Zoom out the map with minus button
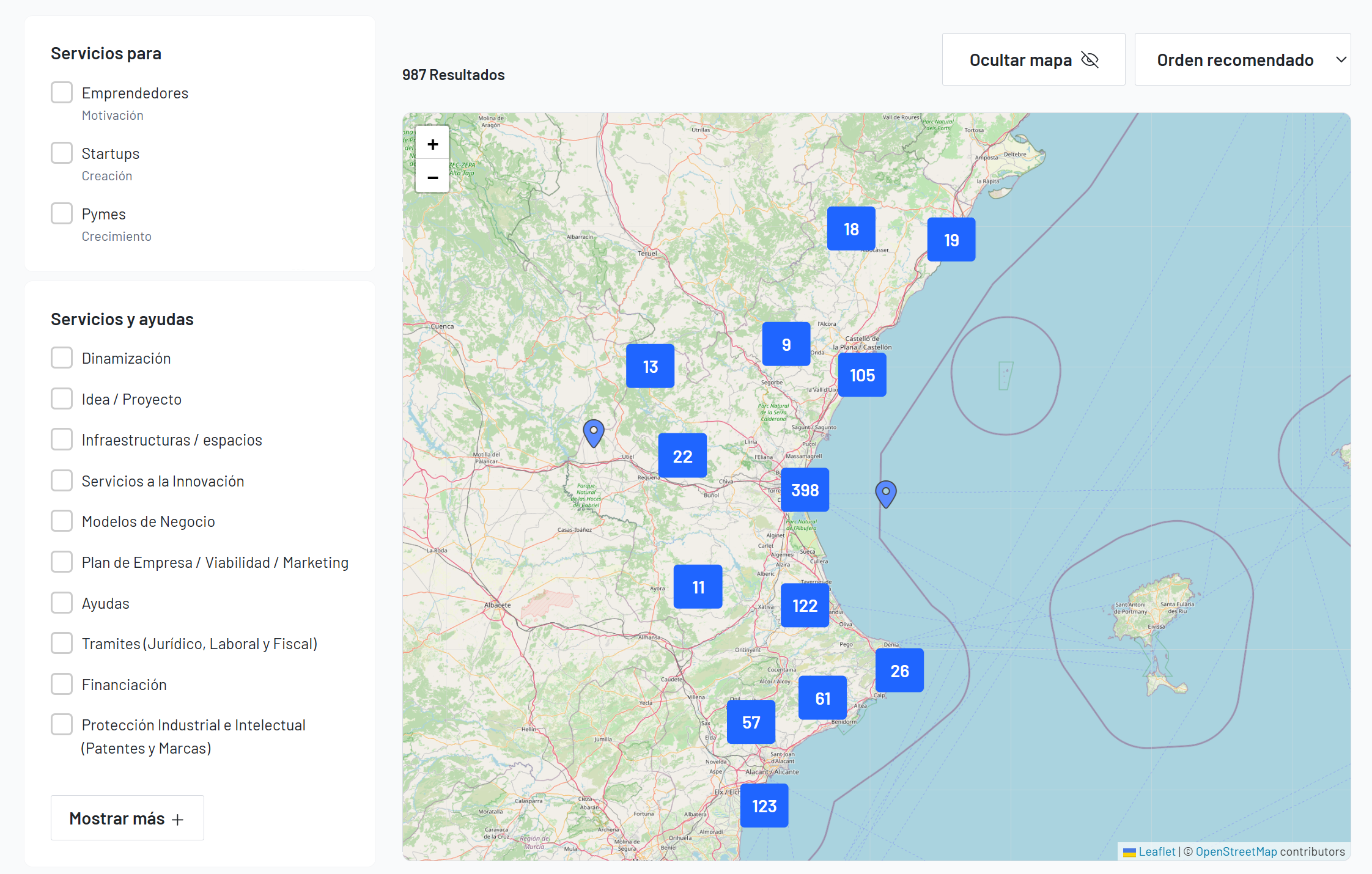The image size is (1372, 874). coord(432,177)
